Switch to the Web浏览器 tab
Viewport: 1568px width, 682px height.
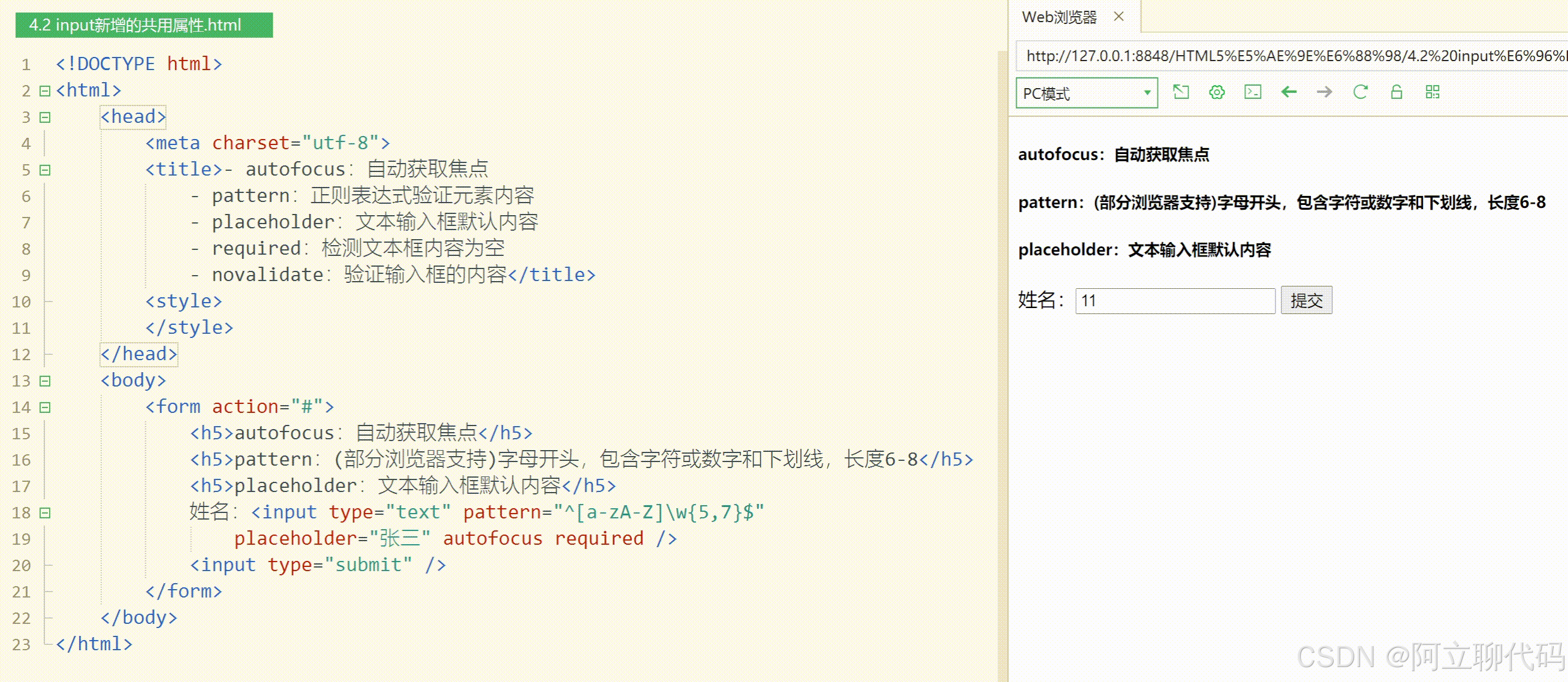click(x=1059, y=17)
